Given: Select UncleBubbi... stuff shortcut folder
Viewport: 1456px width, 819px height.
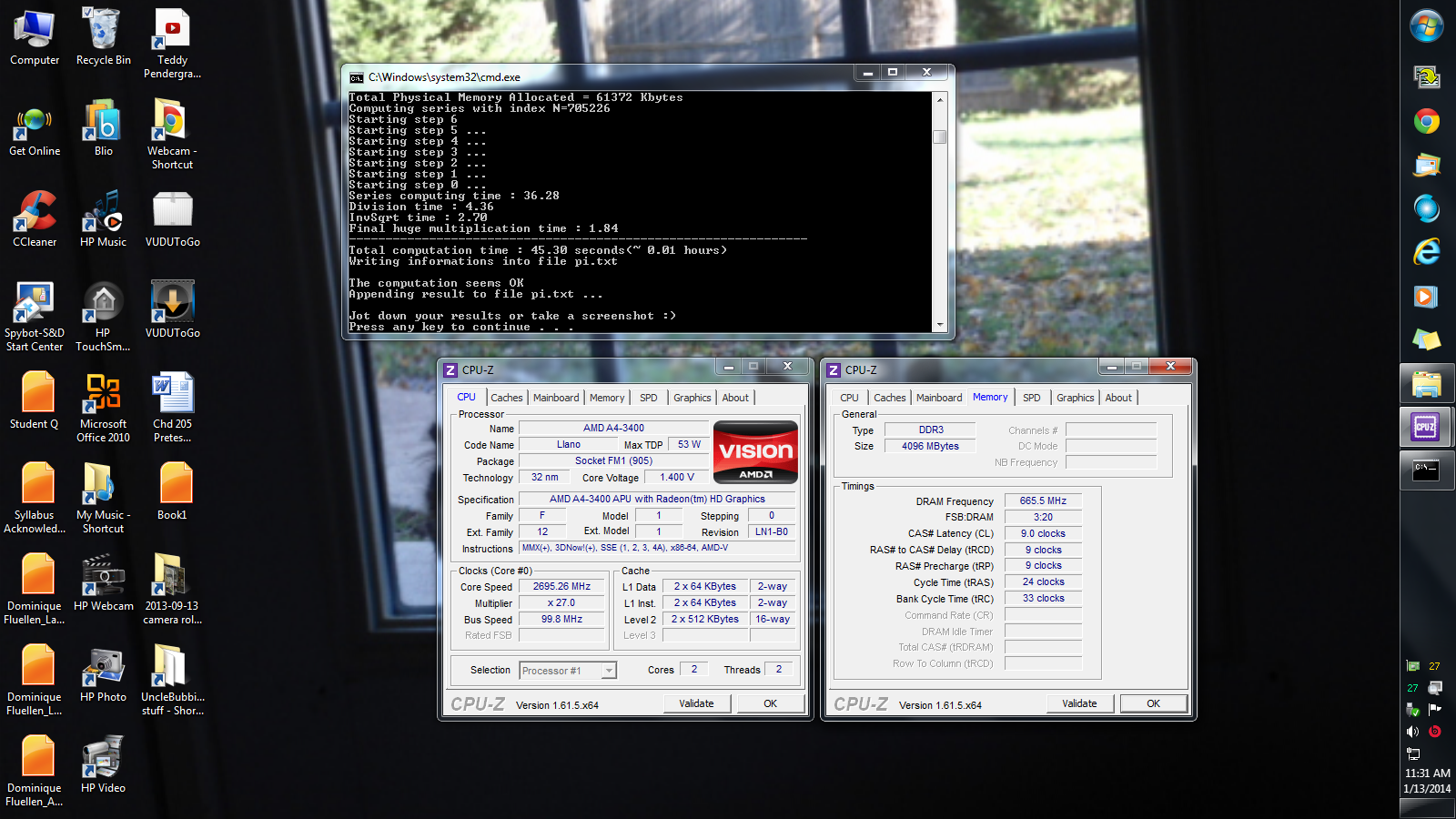Looking at the screenshot, I should [x=172, y=680].
